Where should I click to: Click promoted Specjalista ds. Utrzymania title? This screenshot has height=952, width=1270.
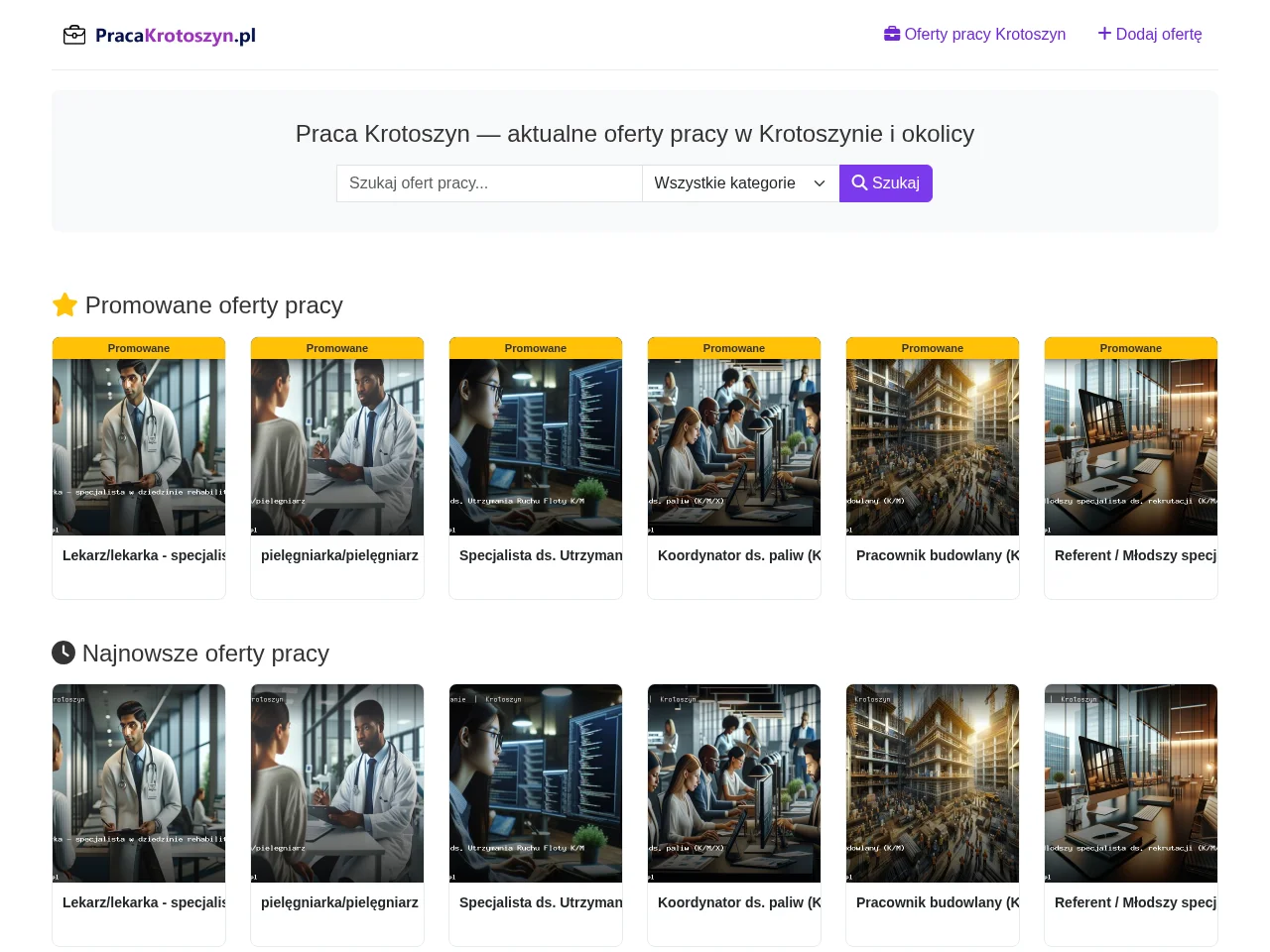tap(541, 555)
